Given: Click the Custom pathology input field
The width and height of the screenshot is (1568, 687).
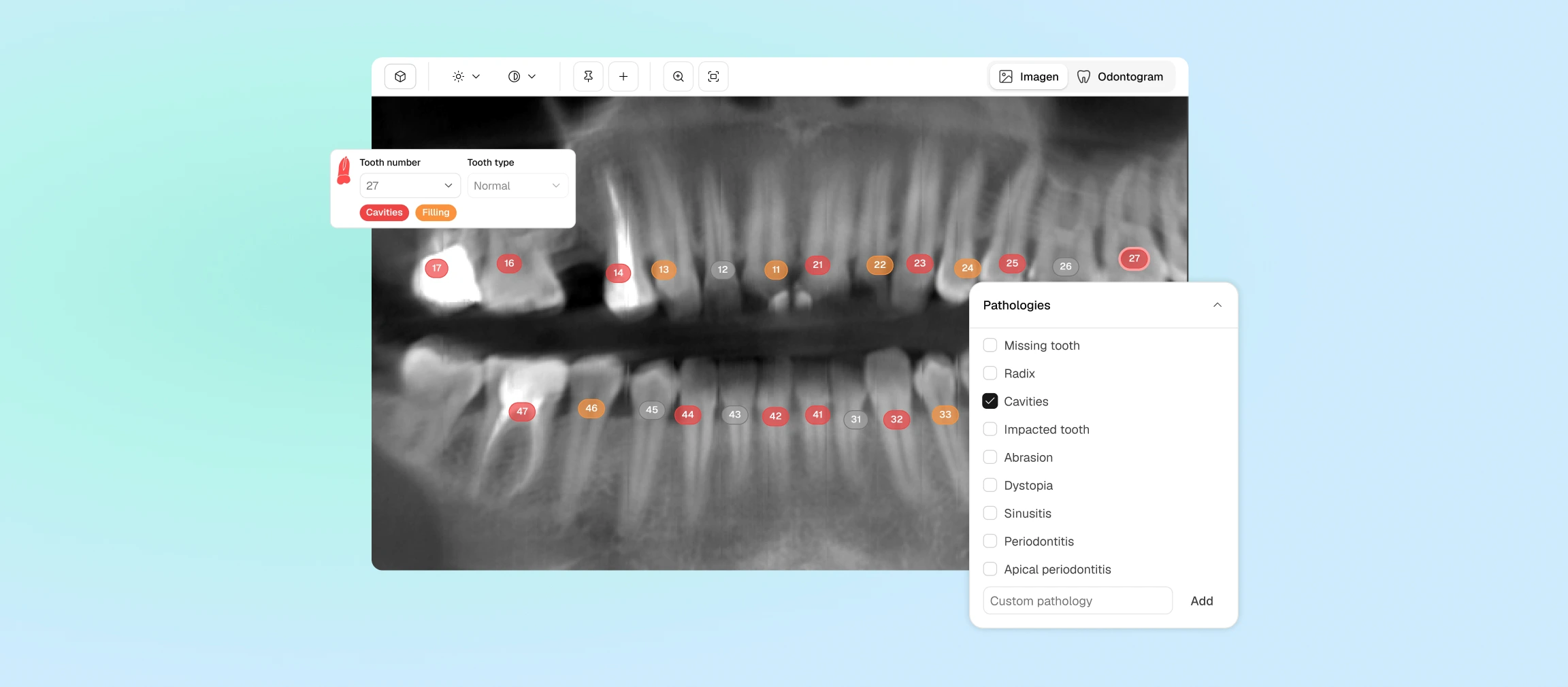Looking at the screenshot, I should click(x=1076, y=601).
